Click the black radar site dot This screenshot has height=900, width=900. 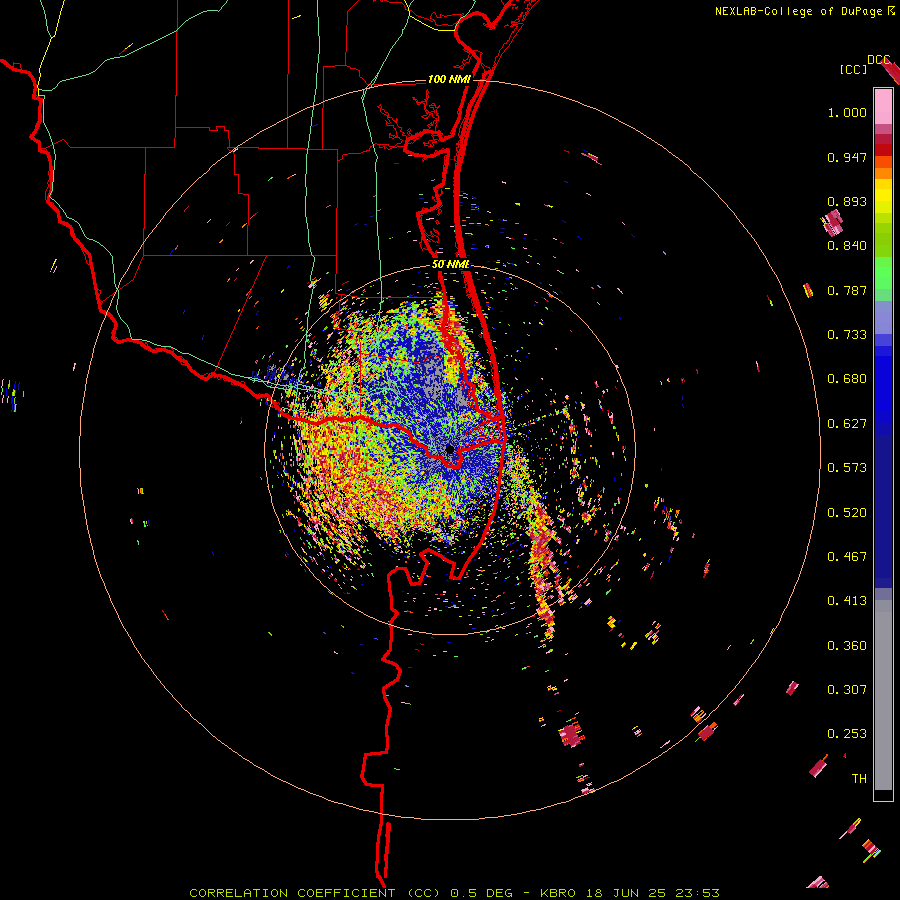point(450,449)
